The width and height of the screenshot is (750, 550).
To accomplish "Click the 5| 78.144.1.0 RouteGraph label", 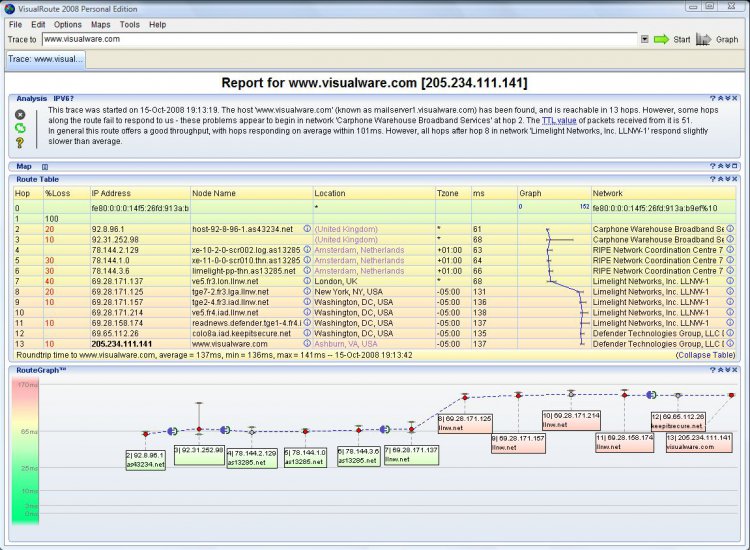I will tap(305, 458).
